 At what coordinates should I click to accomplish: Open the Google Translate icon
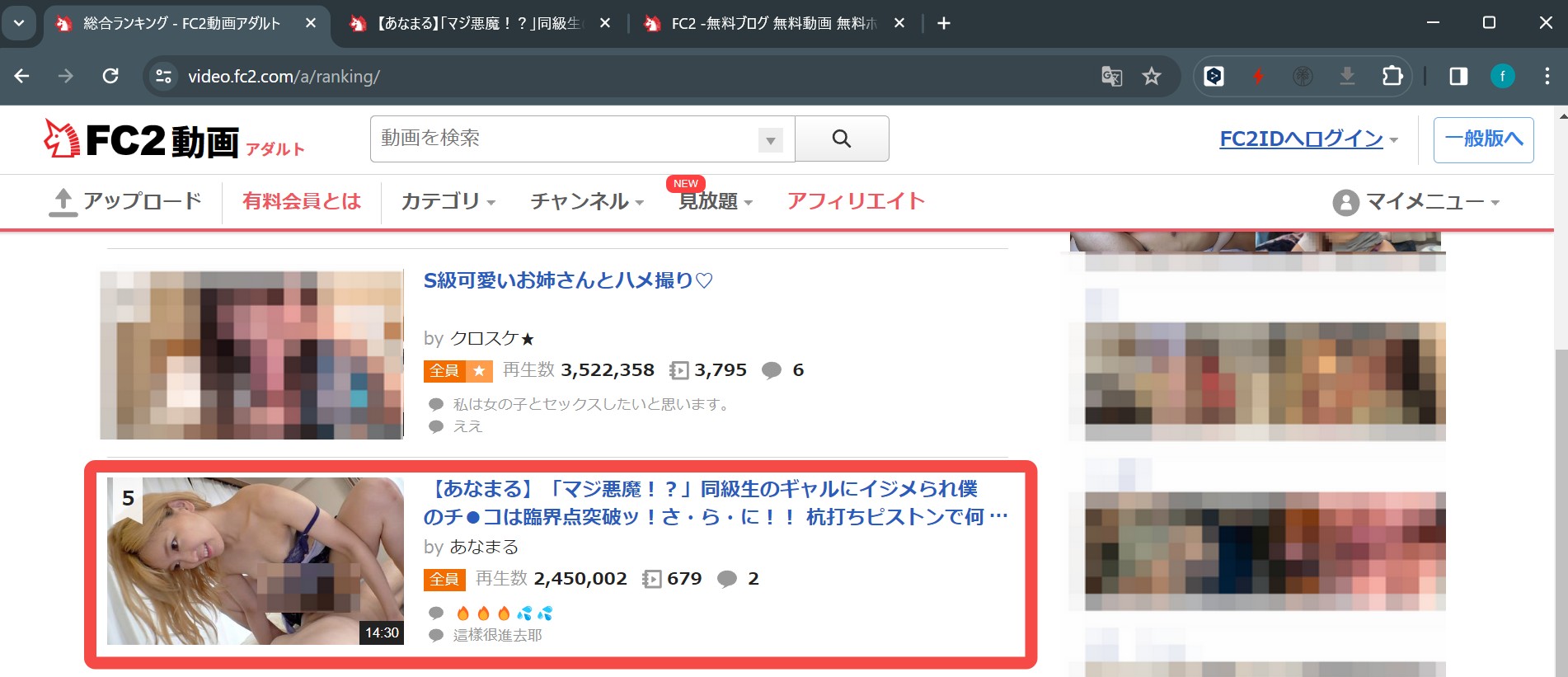click(x=1111, y=77)
